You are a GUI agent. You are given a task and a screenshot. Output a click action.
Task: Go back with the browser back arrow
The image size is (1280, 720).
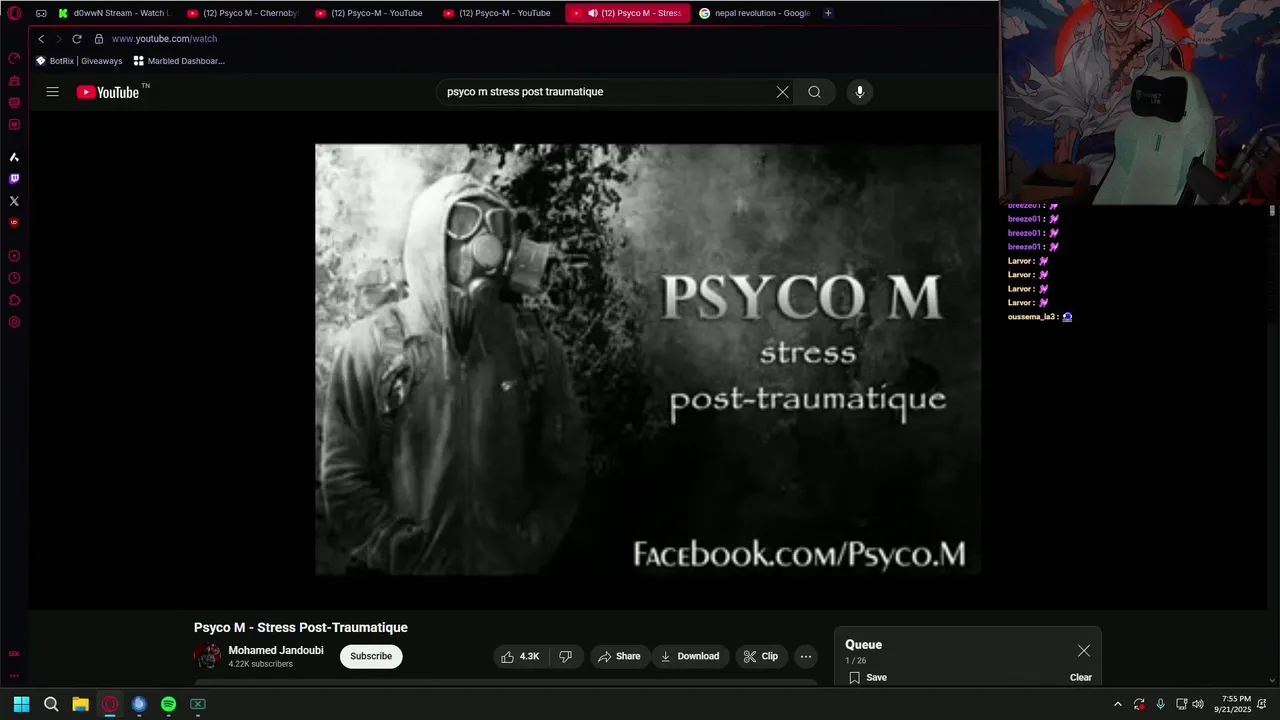click(x=41, y=39)
